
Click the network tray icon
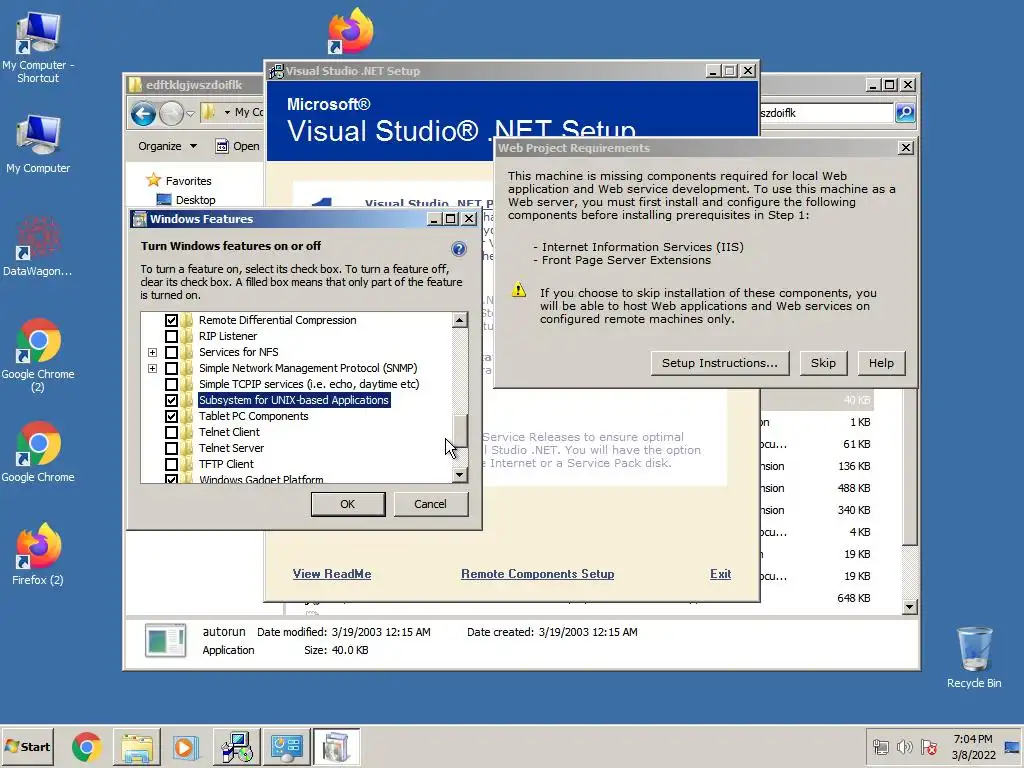(880, 746)
